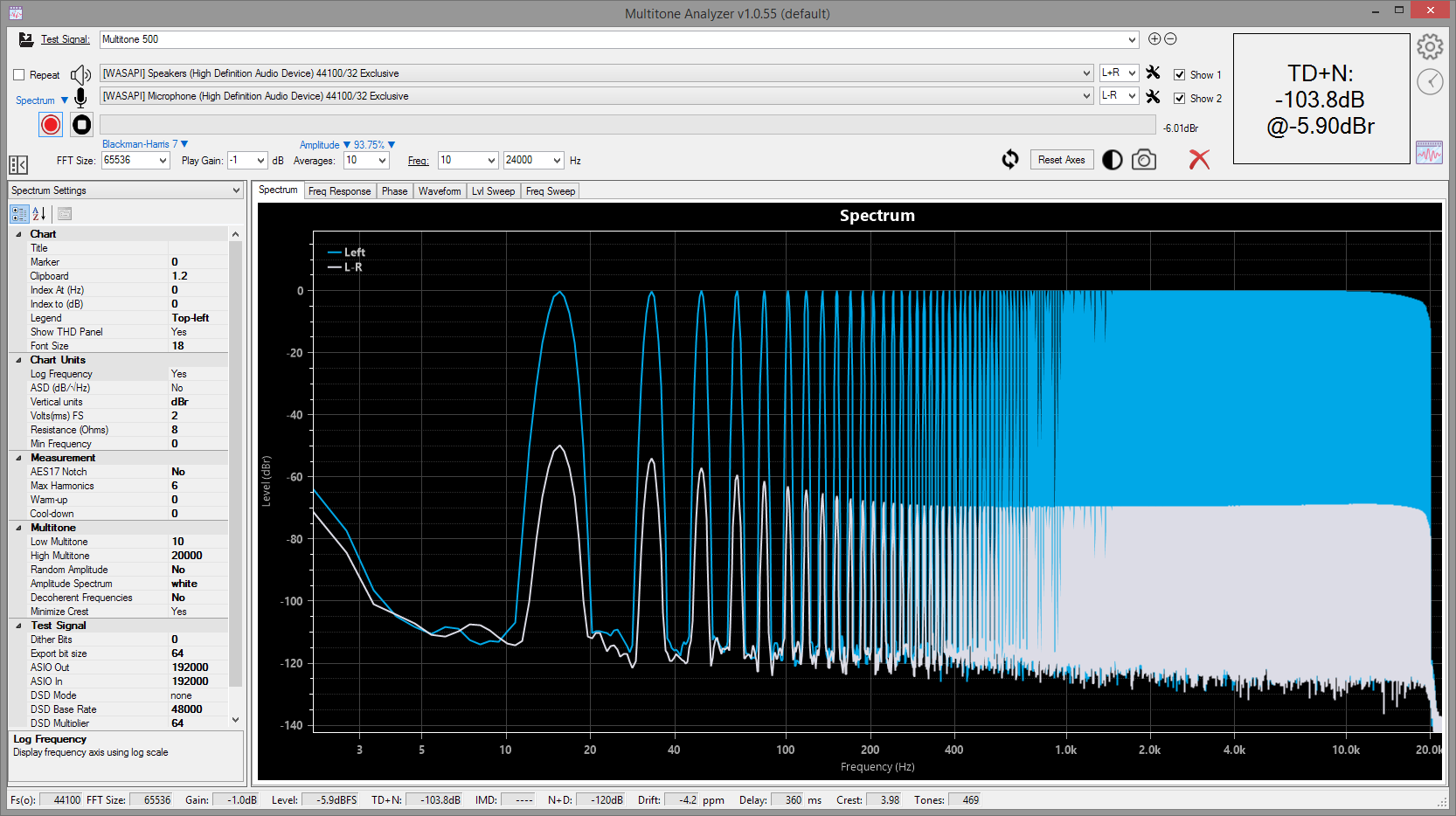Open input device wrench settings beside L-R
Viewport: 1456px width, 816px height.
1153,96
